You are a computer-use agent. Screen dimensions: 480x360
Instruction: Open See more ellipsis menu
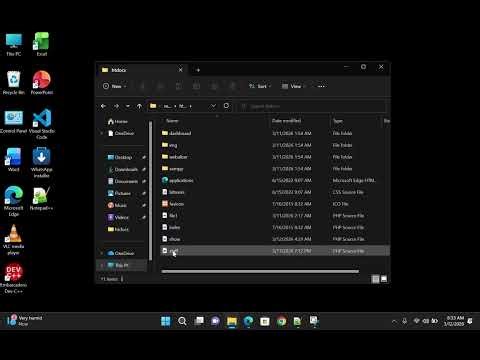click(321, 86)
